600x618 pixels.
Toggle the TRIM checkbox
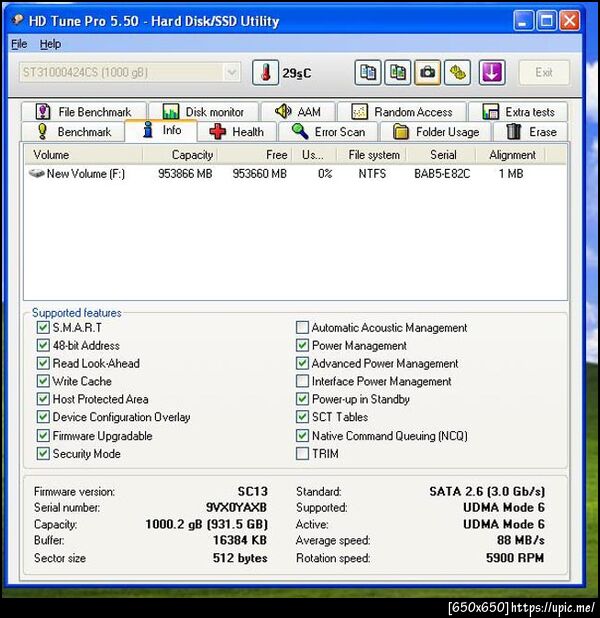[302, 453]
